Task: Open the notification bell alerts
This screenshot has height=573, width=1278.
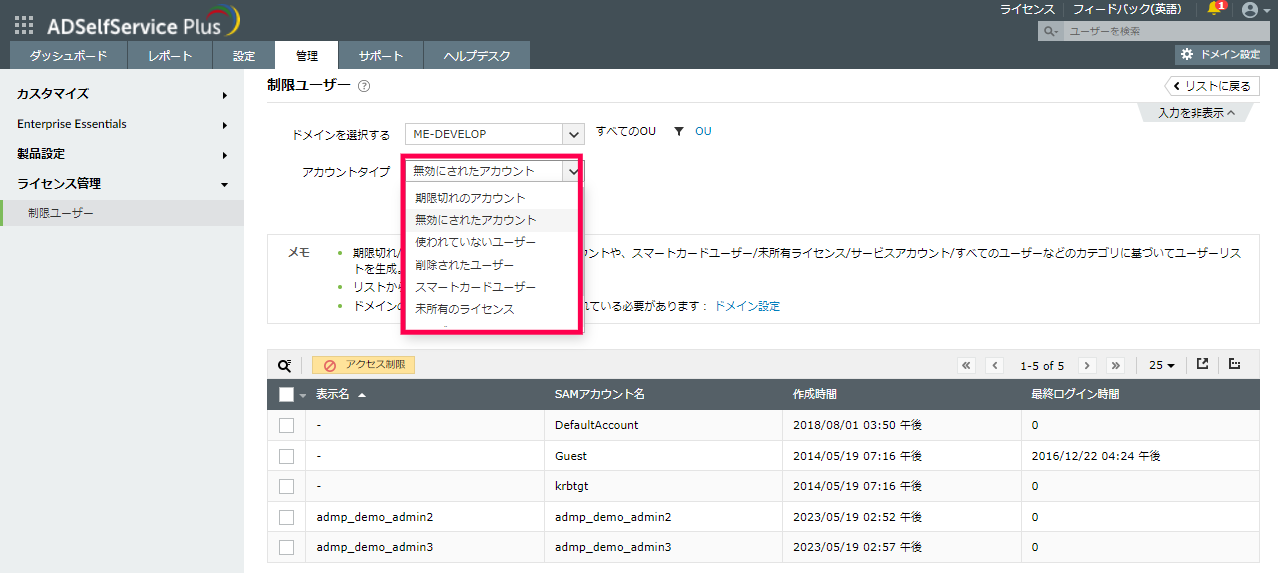Action: click(1215, 9)
